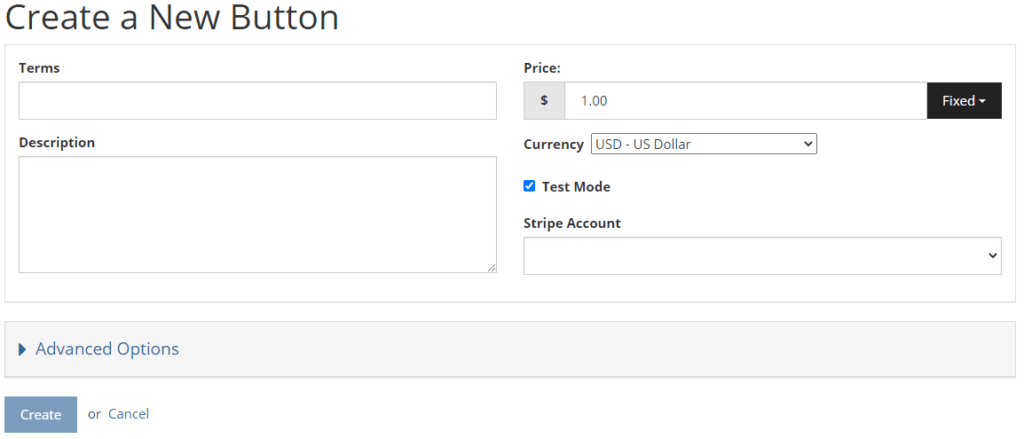Click the Stripe Account dropdown chevron arrow

[993, 256]
